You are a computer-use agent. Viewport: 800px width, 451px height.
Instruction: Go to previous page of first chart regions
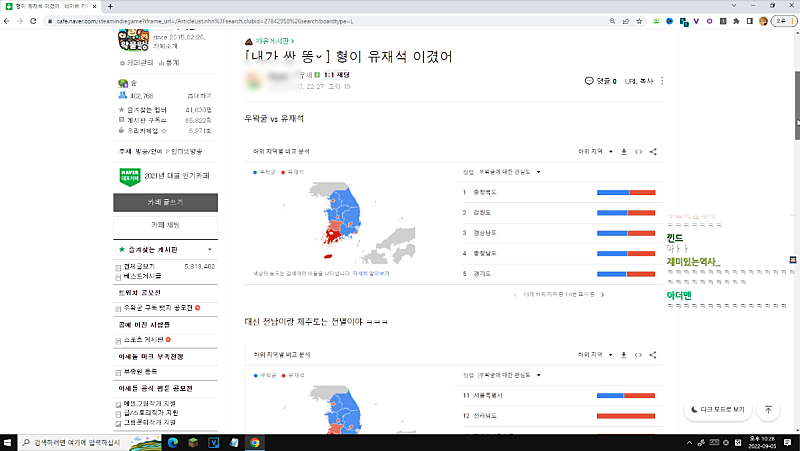point(515,294)
